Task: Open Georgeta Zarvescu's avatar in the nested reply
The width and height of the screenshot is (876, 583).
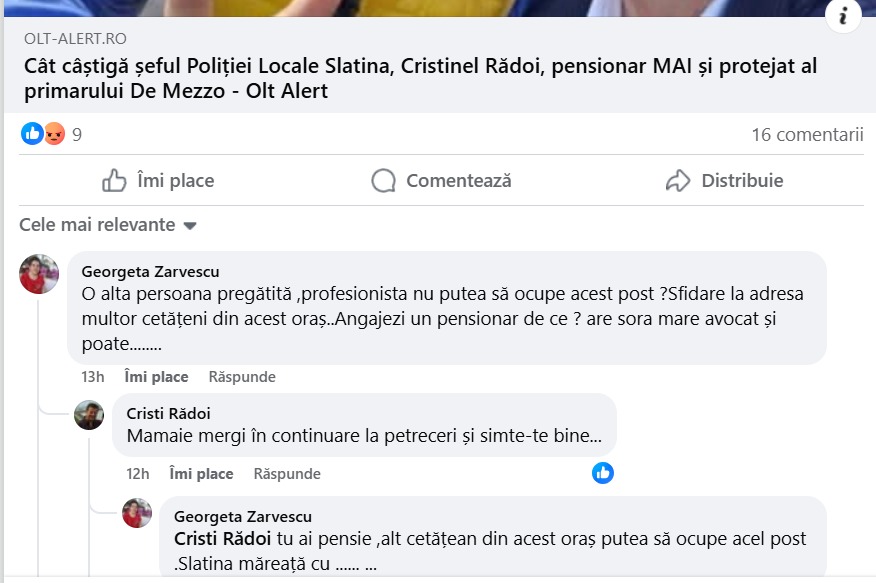Action: pos(137,514)
